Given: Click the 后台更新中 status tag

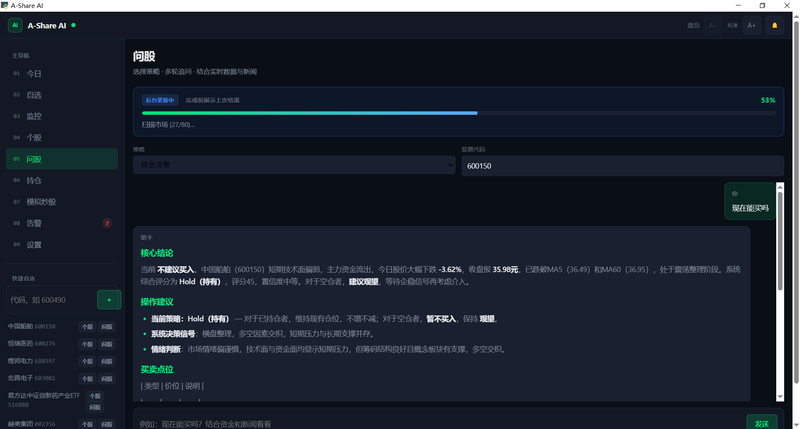Looking at the screenshot, I should coord(160,100).
